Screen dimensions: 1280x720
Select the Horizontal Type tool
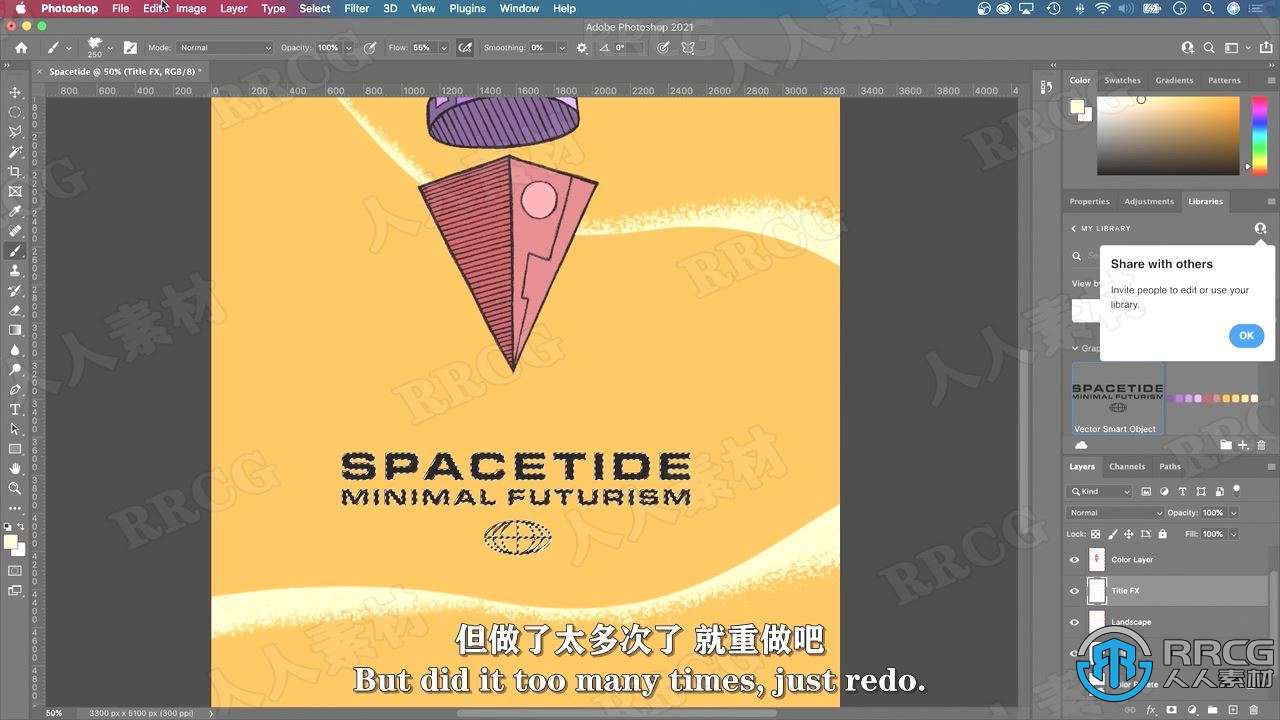point(15,409)
